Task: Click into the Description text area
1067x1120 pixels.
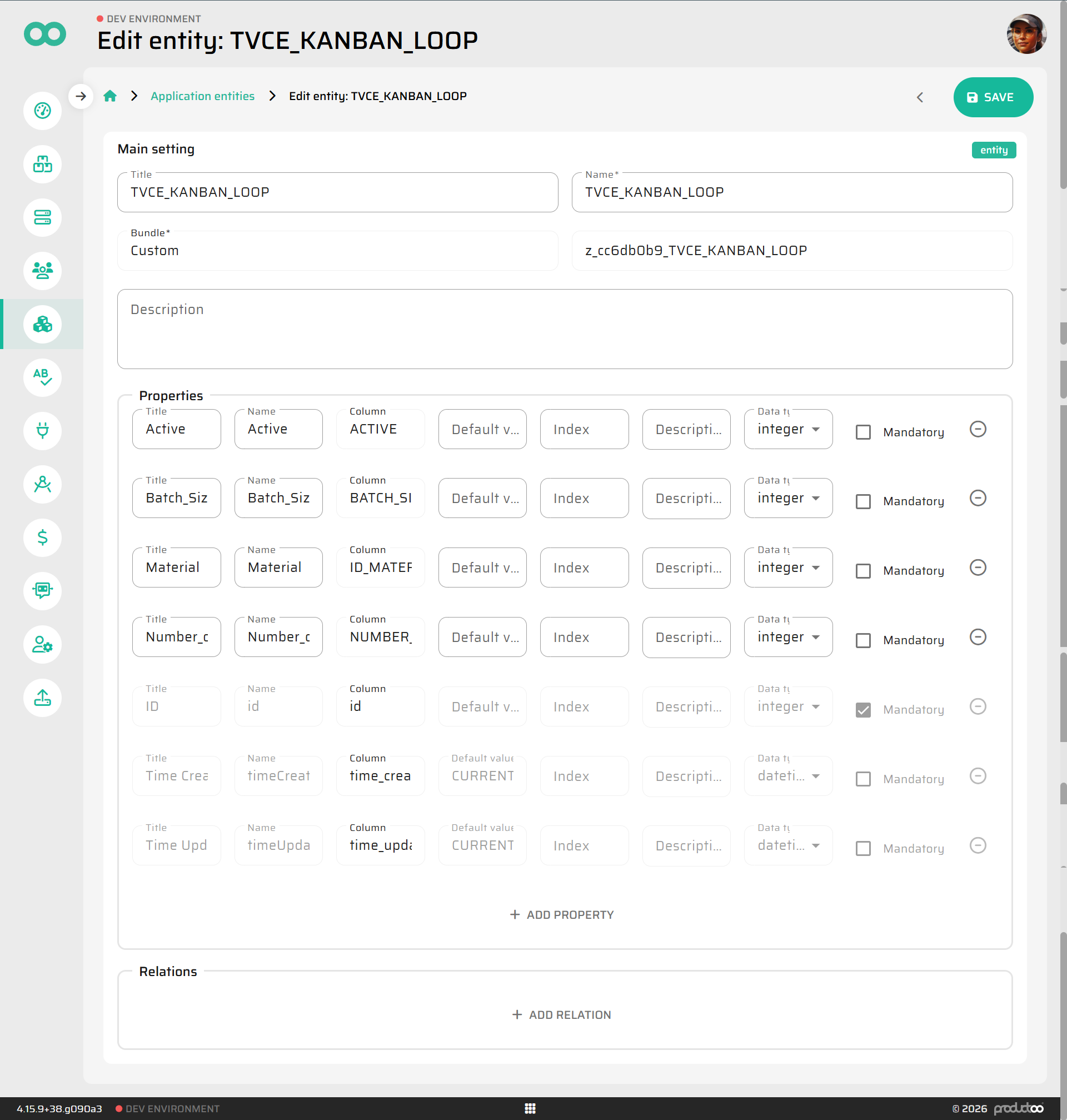Action: [564, 330]
